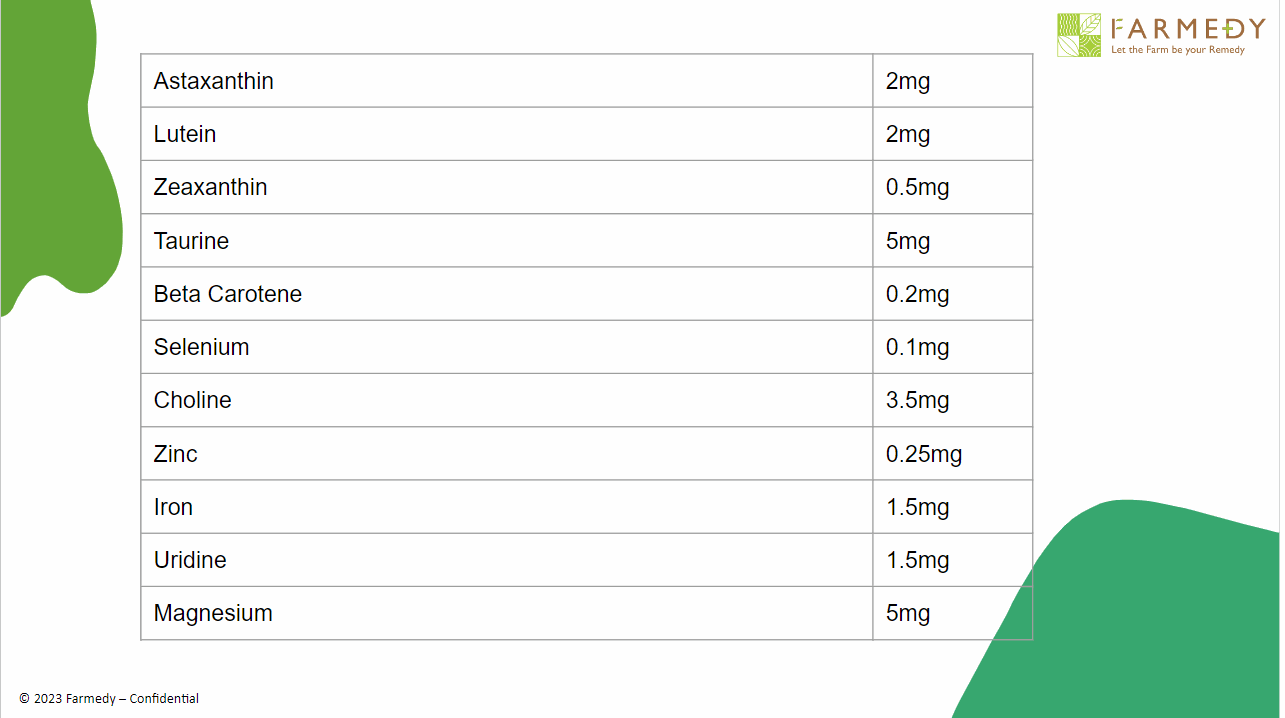Click the 0.1mg Selenium amount
Viewport: 1285px width, 718px height.
coord(918,347)
